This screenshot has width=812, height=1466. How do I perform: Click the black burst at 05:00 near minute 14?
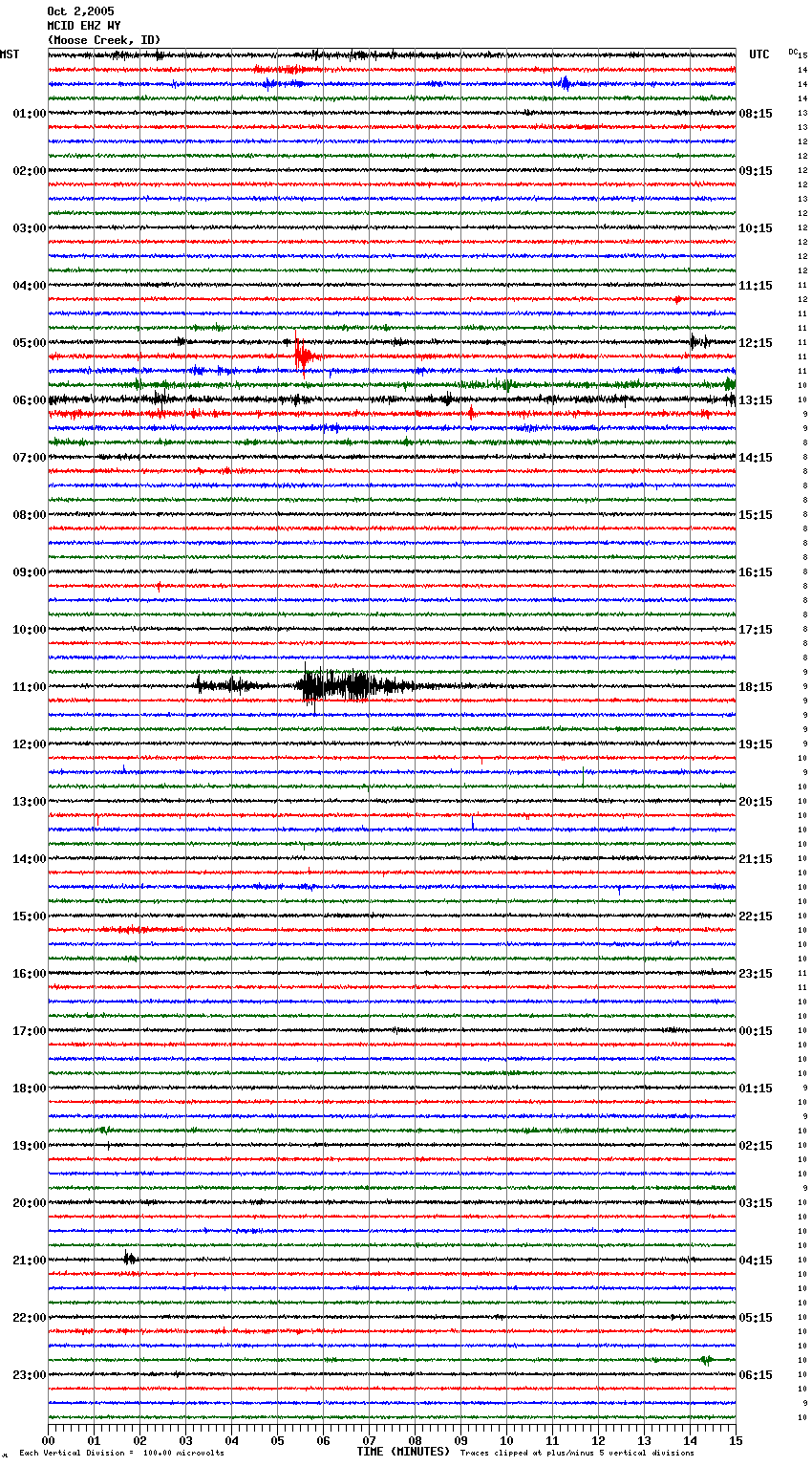pos(695,341)
